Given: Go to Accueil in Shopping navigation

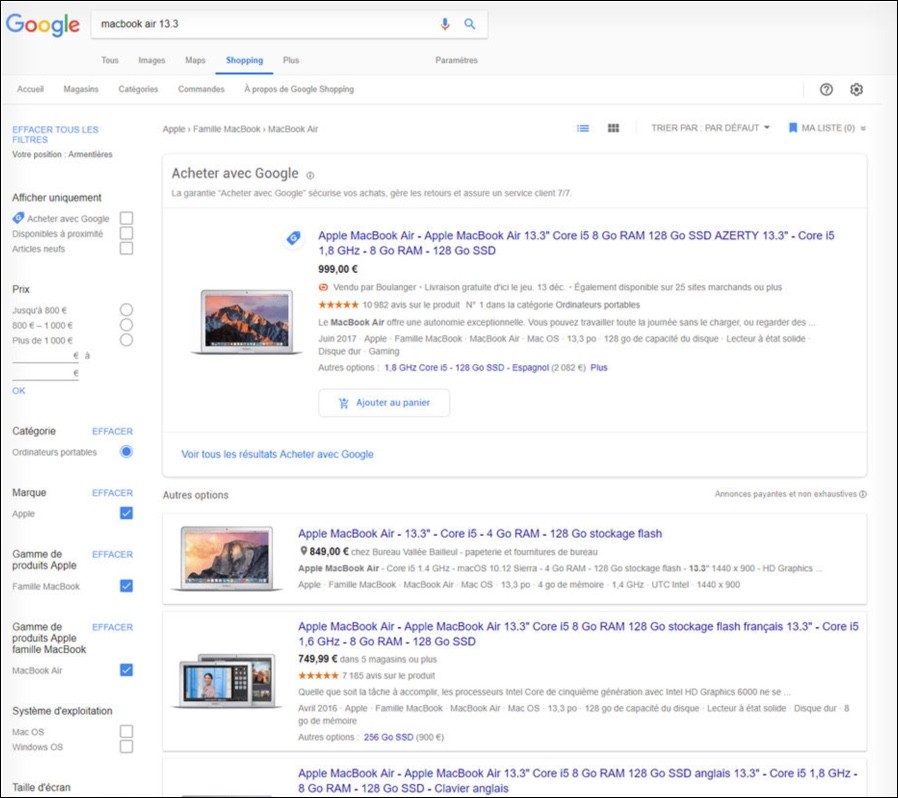Looking at the screenshot, I should click(x=30, y=89).
